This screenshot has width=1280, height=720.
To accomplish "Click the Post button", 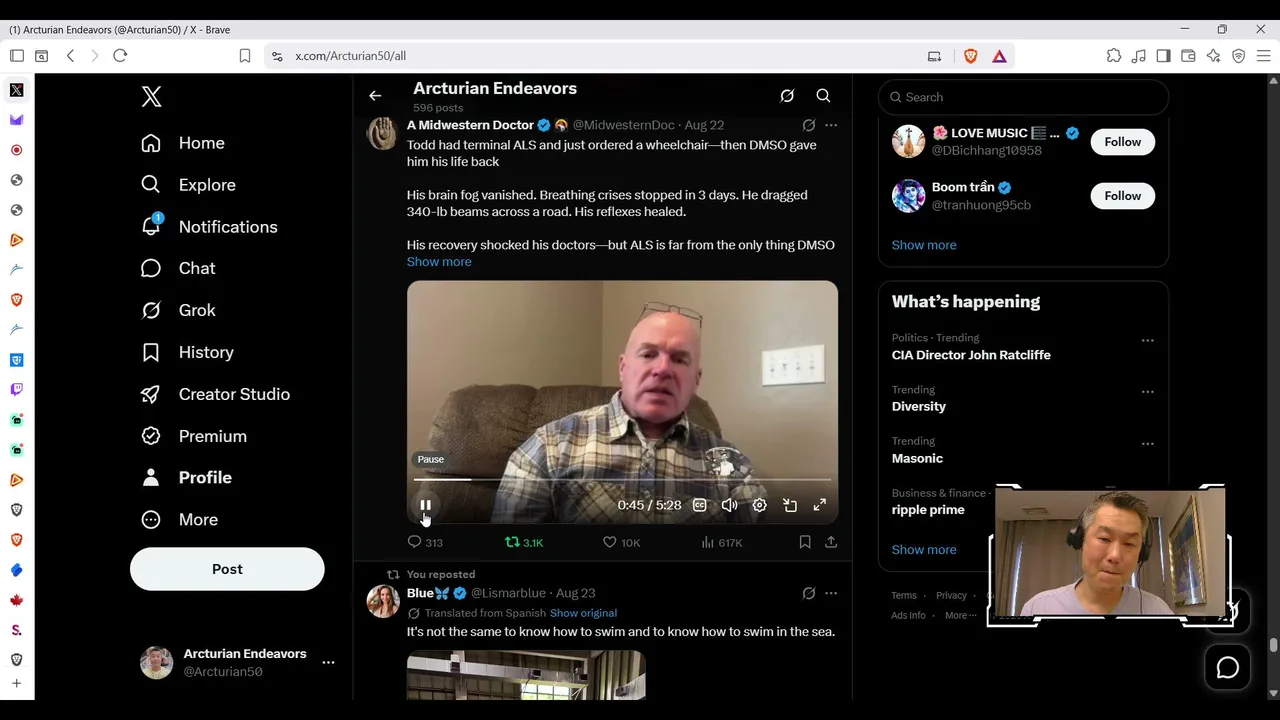I will [227, 569].
